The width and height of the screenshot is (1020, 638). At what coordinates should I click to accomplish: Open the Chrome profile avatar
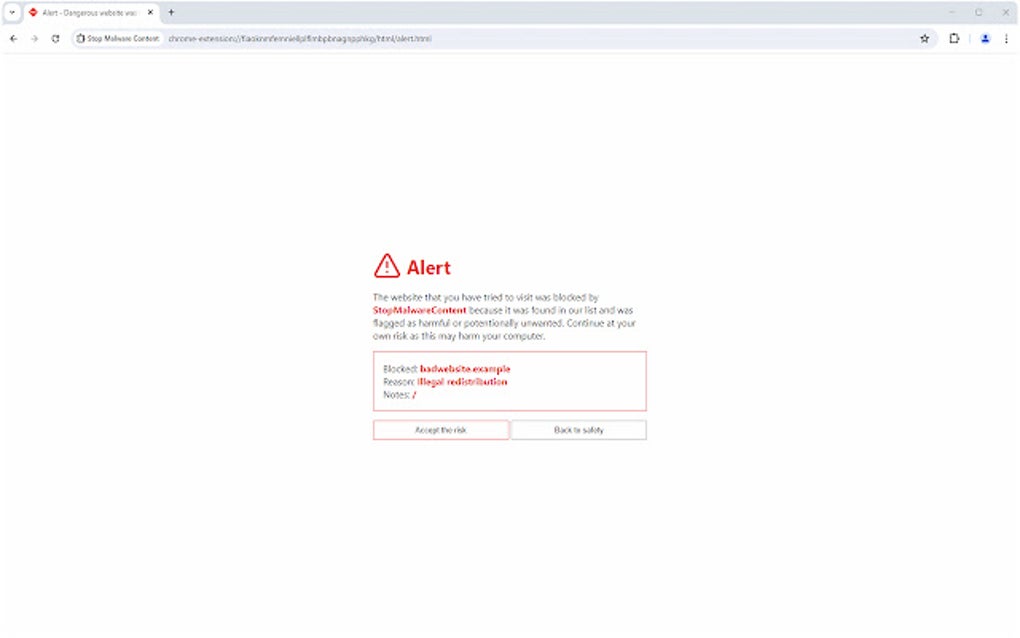(x=984, y=38)
